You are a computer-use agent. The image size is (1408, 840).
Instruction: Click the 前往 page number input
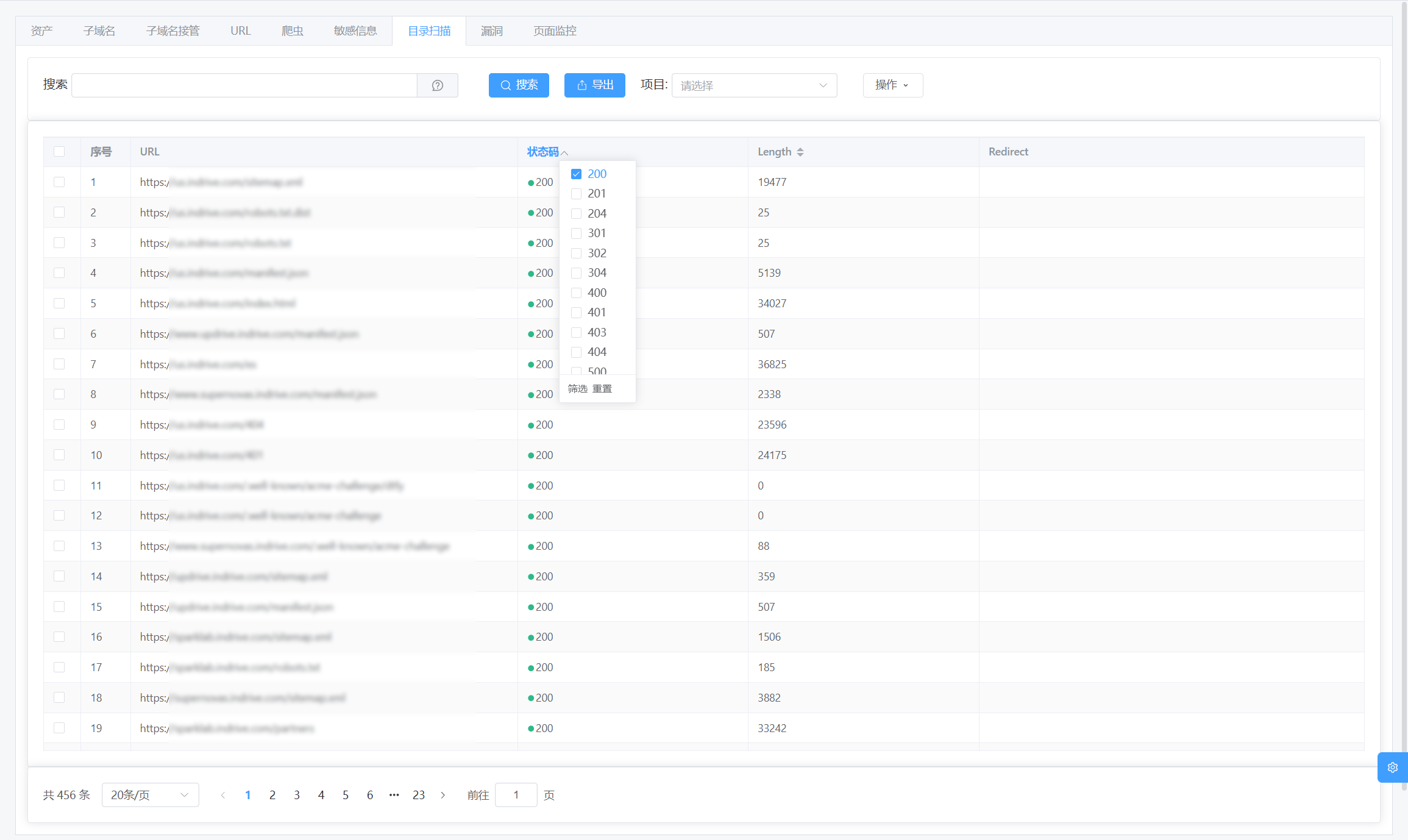pyautogui.click(x=516, y=795)
